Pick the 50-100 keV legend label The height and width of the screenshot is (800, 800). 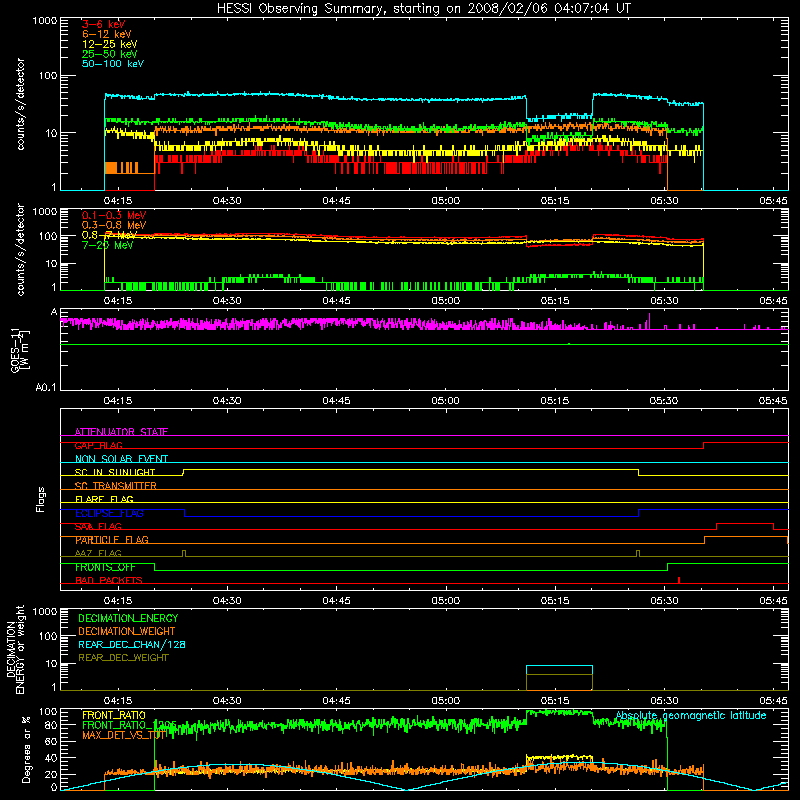tap(113, 64)
